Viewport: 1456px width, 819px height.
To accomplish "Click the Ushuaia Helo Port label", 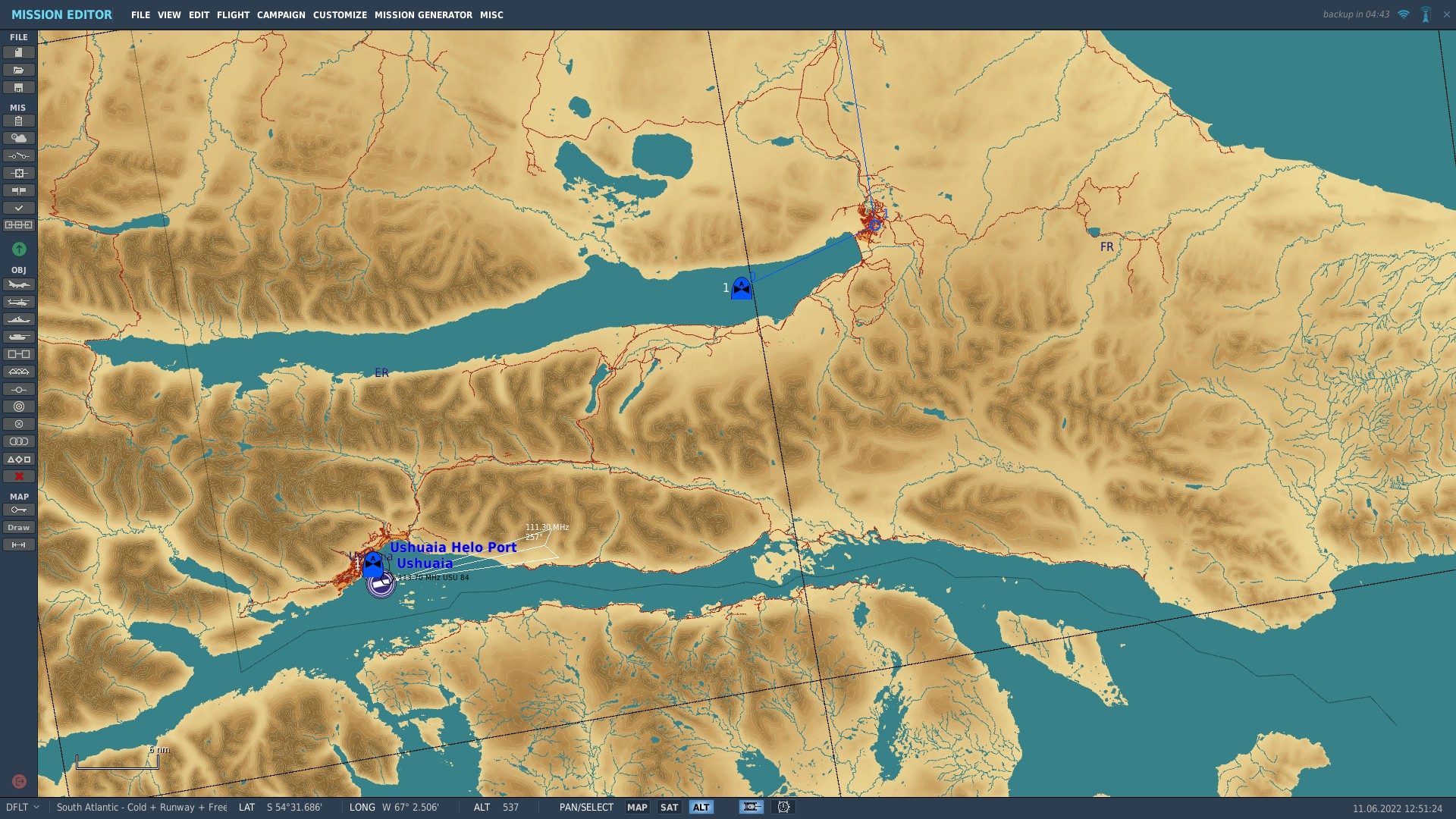I will coord(453,547).
